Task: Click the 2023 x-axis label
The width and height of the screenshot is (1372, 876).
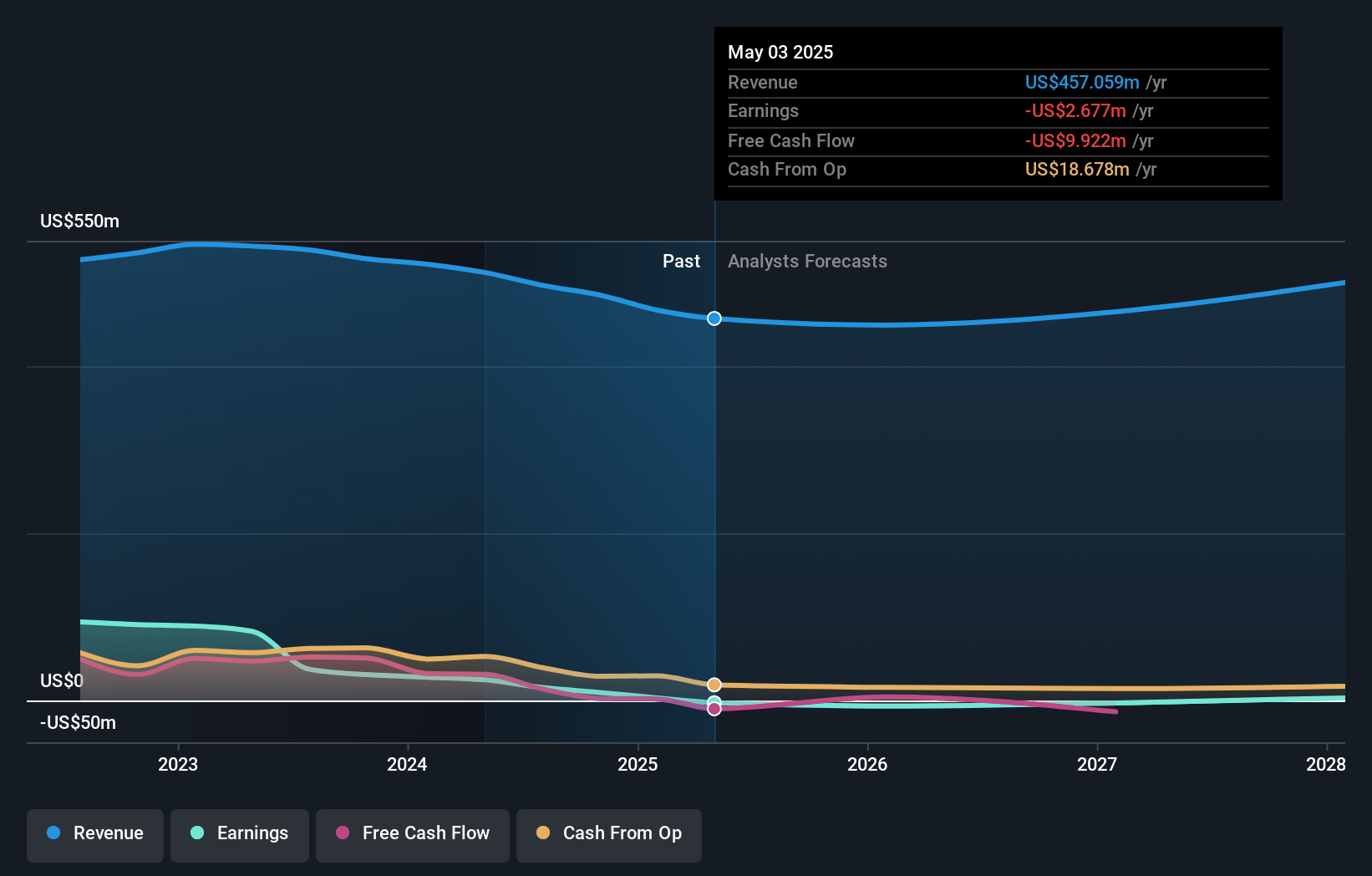Action: tap(178, 764)
